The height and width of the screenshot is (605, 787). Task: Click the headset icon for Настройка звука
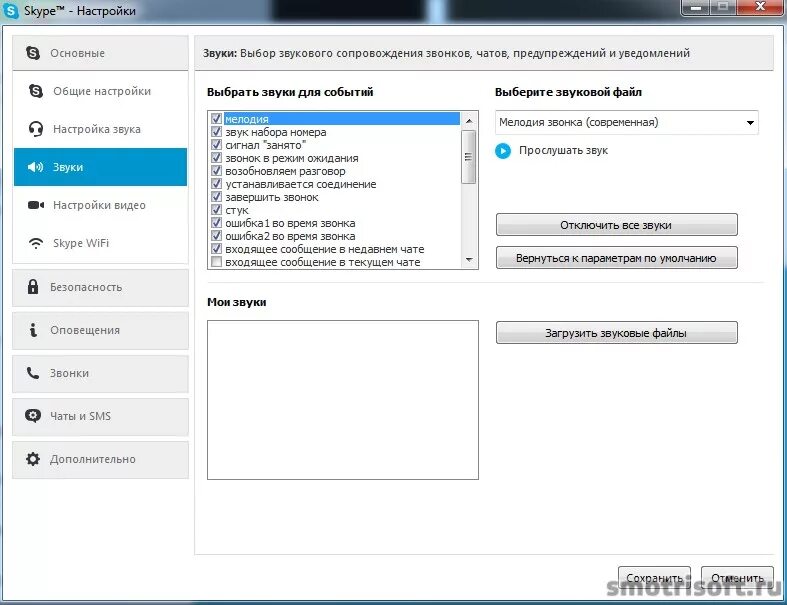[x=36, y=129]
